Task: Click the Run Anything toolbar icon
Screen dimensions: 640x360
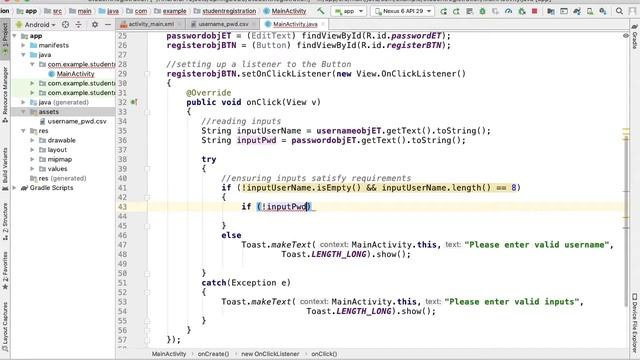Action: (564, 11)
